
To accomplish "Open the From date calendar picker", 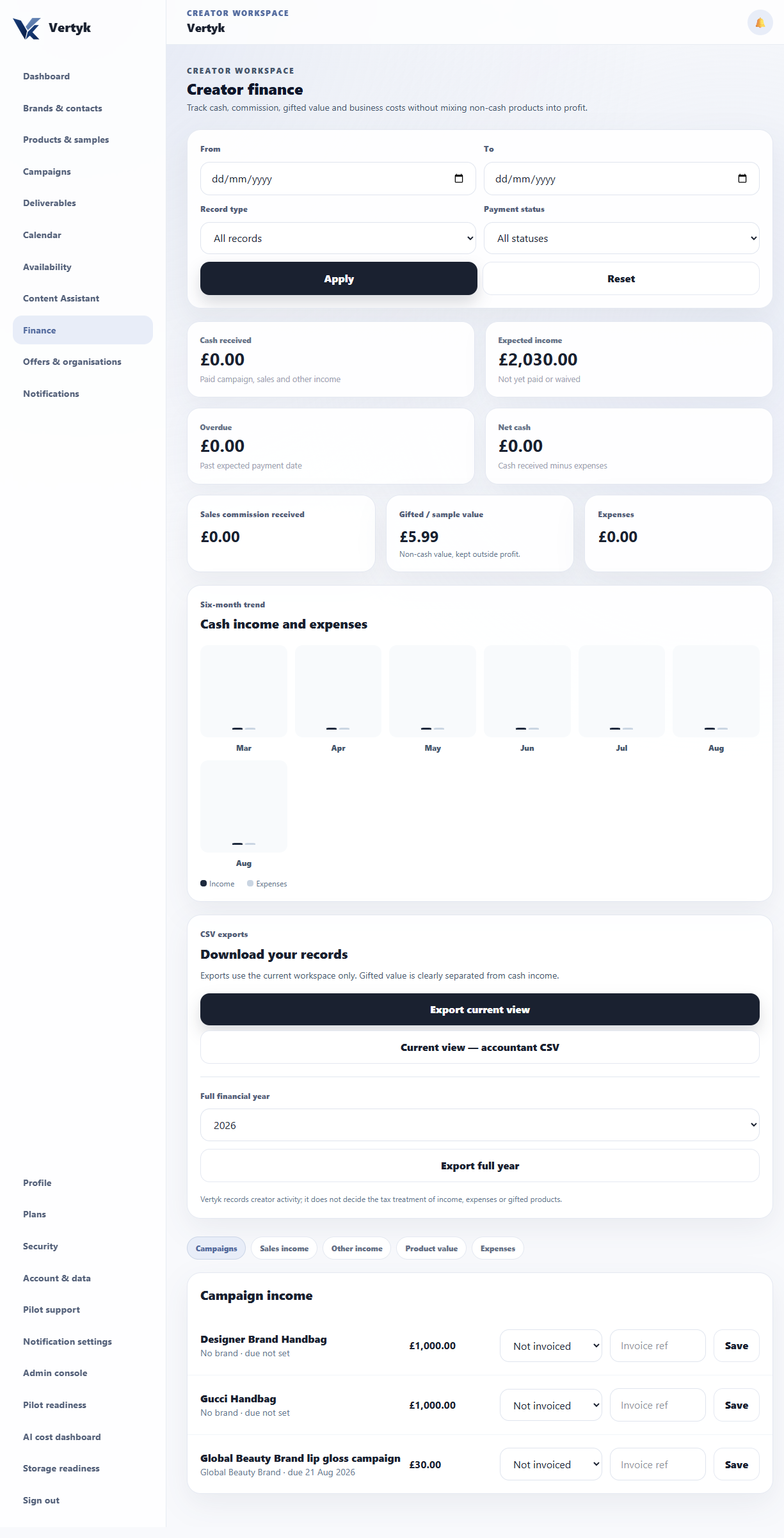I will point(459,179).
